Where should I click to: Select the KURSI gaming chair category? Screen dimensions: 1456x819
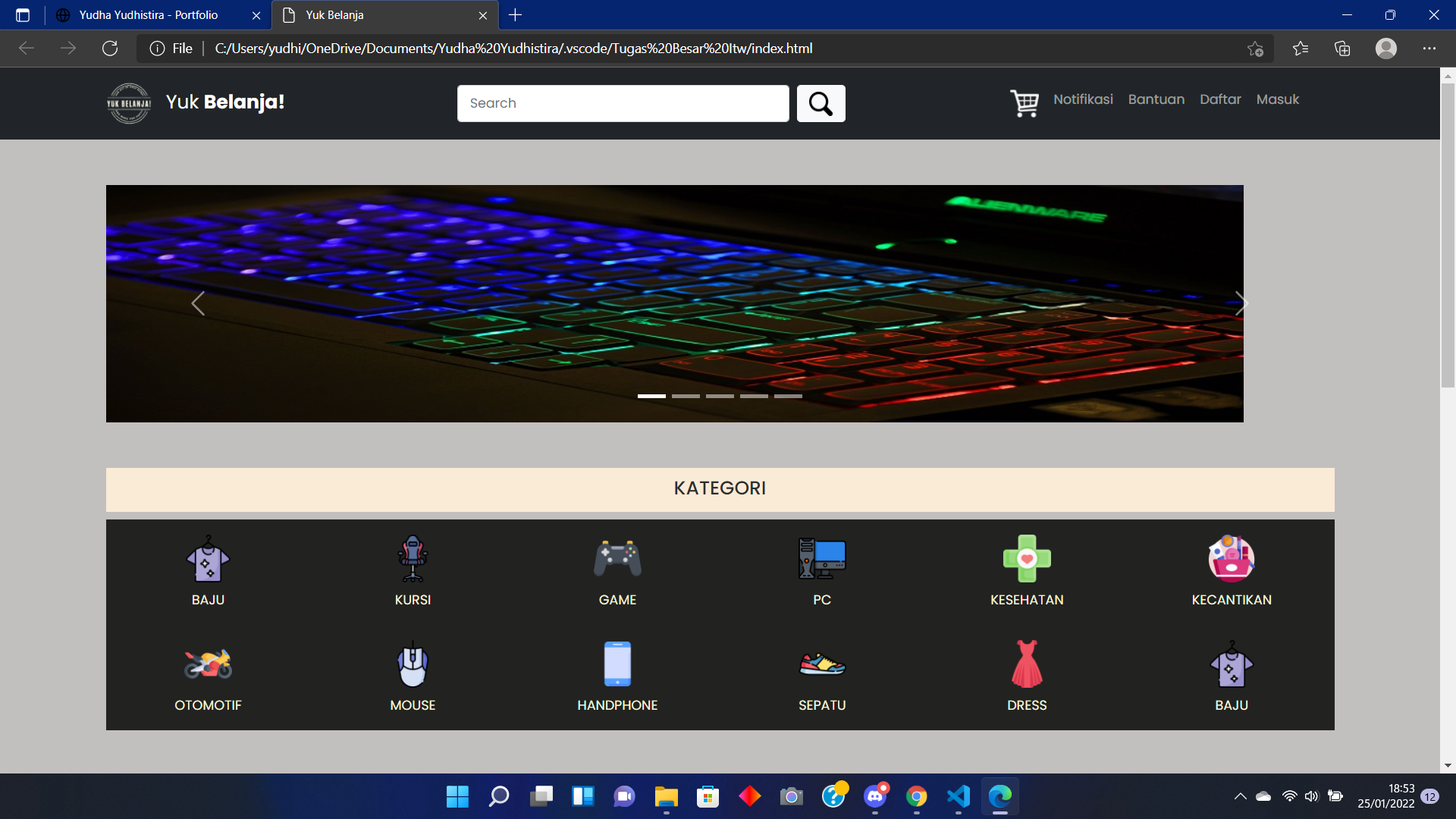[x=413, y=570]
